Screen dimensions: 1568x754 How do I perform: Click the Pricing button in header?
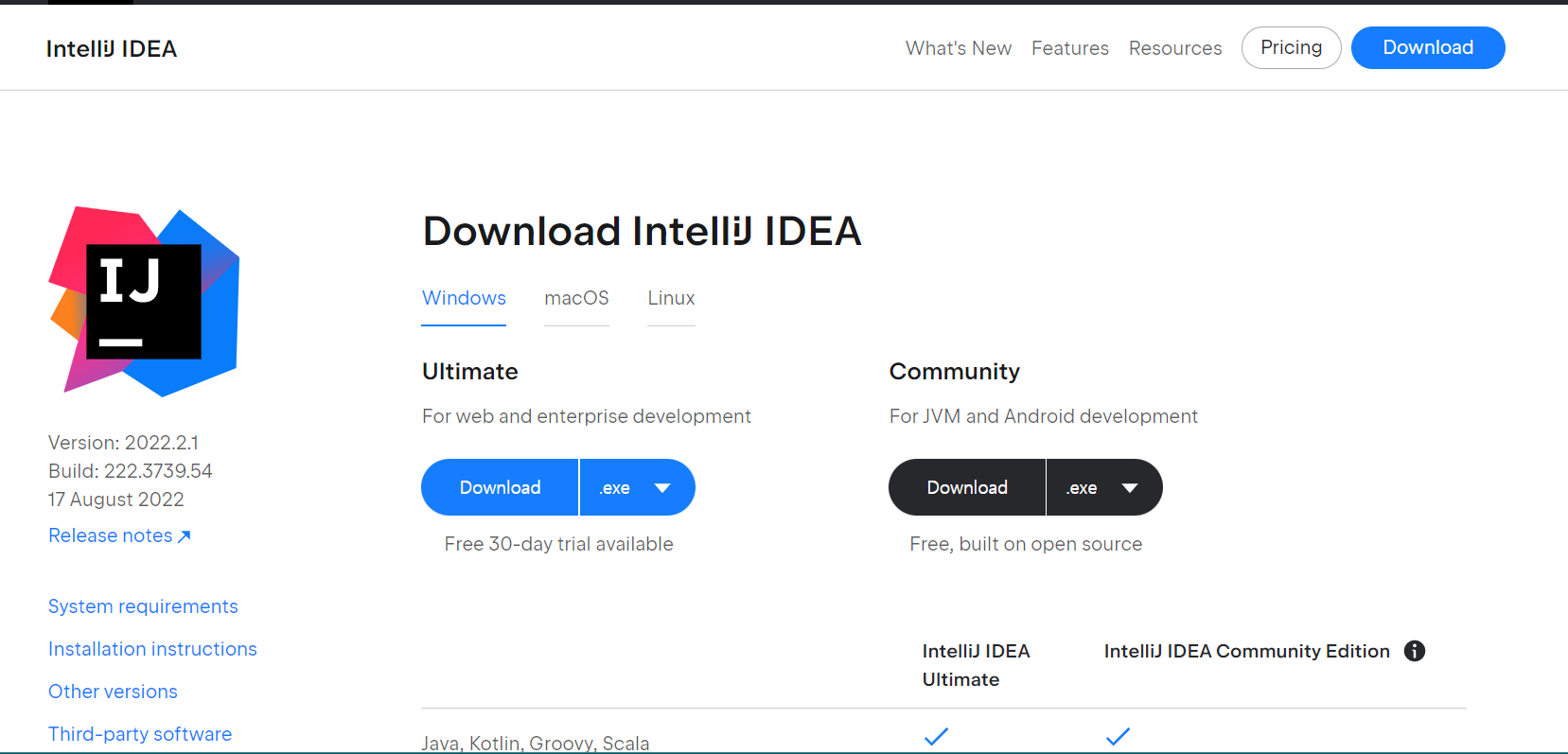[x=1292, y=47]
